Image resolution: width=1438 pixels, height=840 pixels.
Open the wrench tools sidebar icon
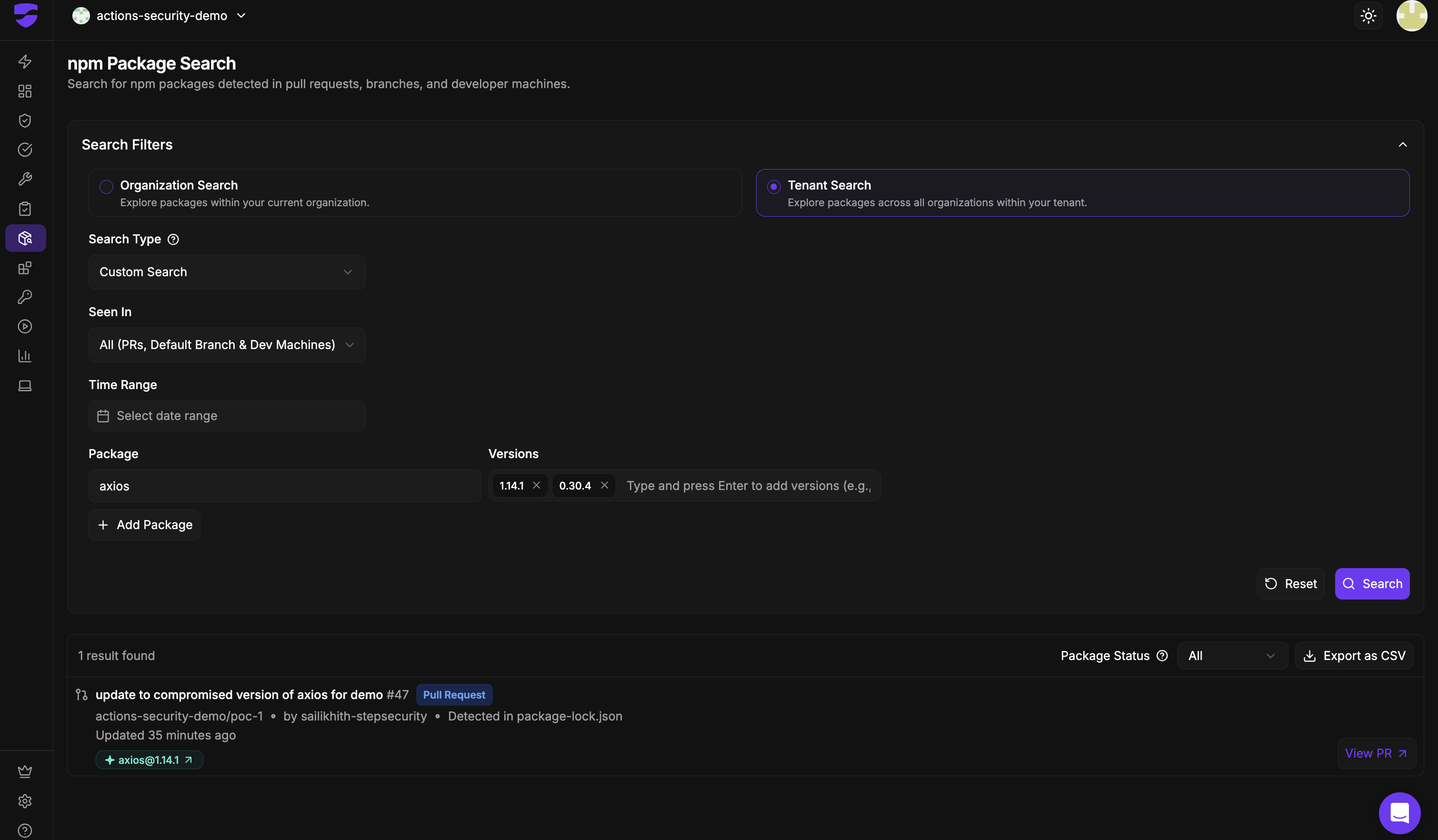25,179
